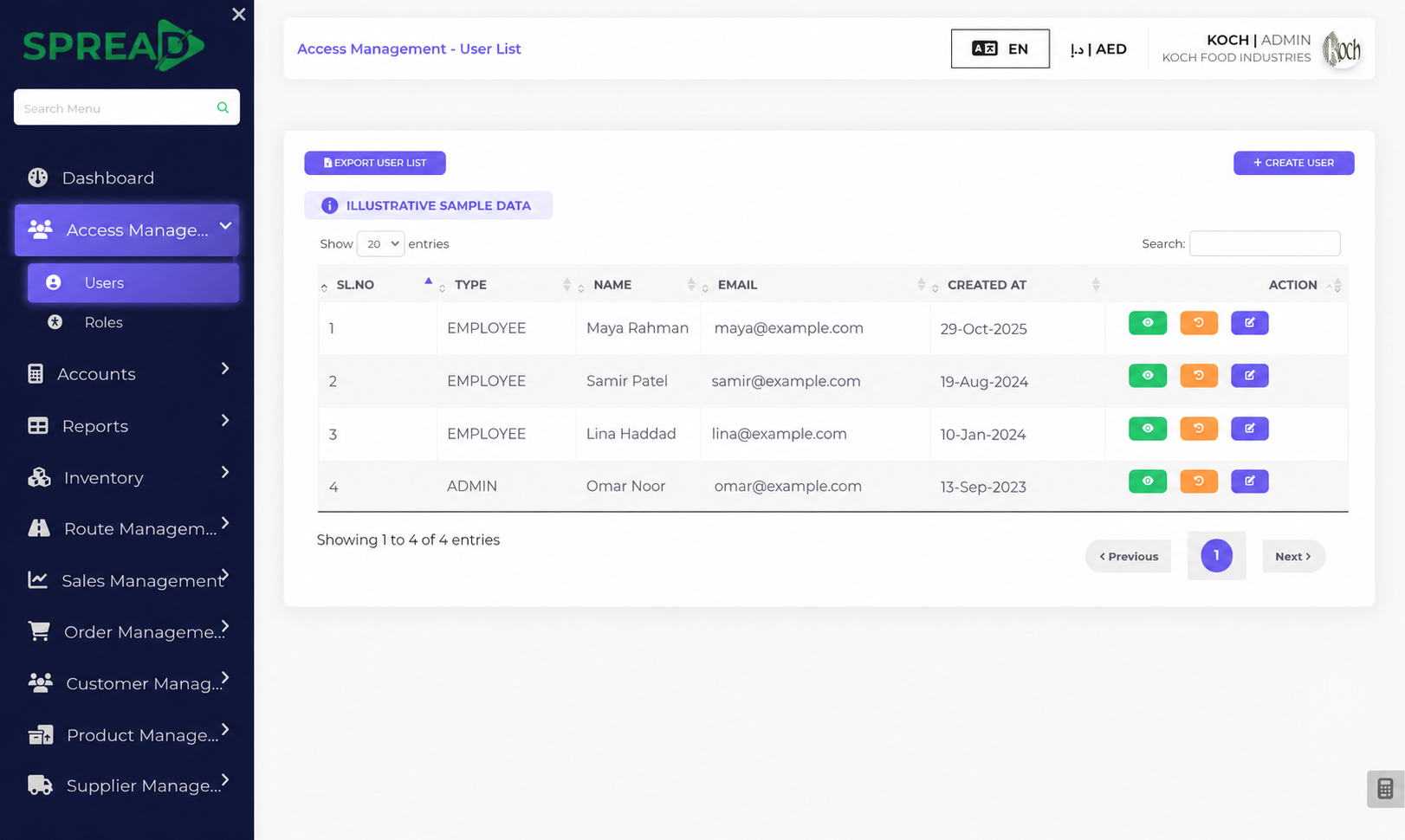The image size is (1405, 840).
Task: Expand the Supplier Management menu
Action: click(126, 785)
